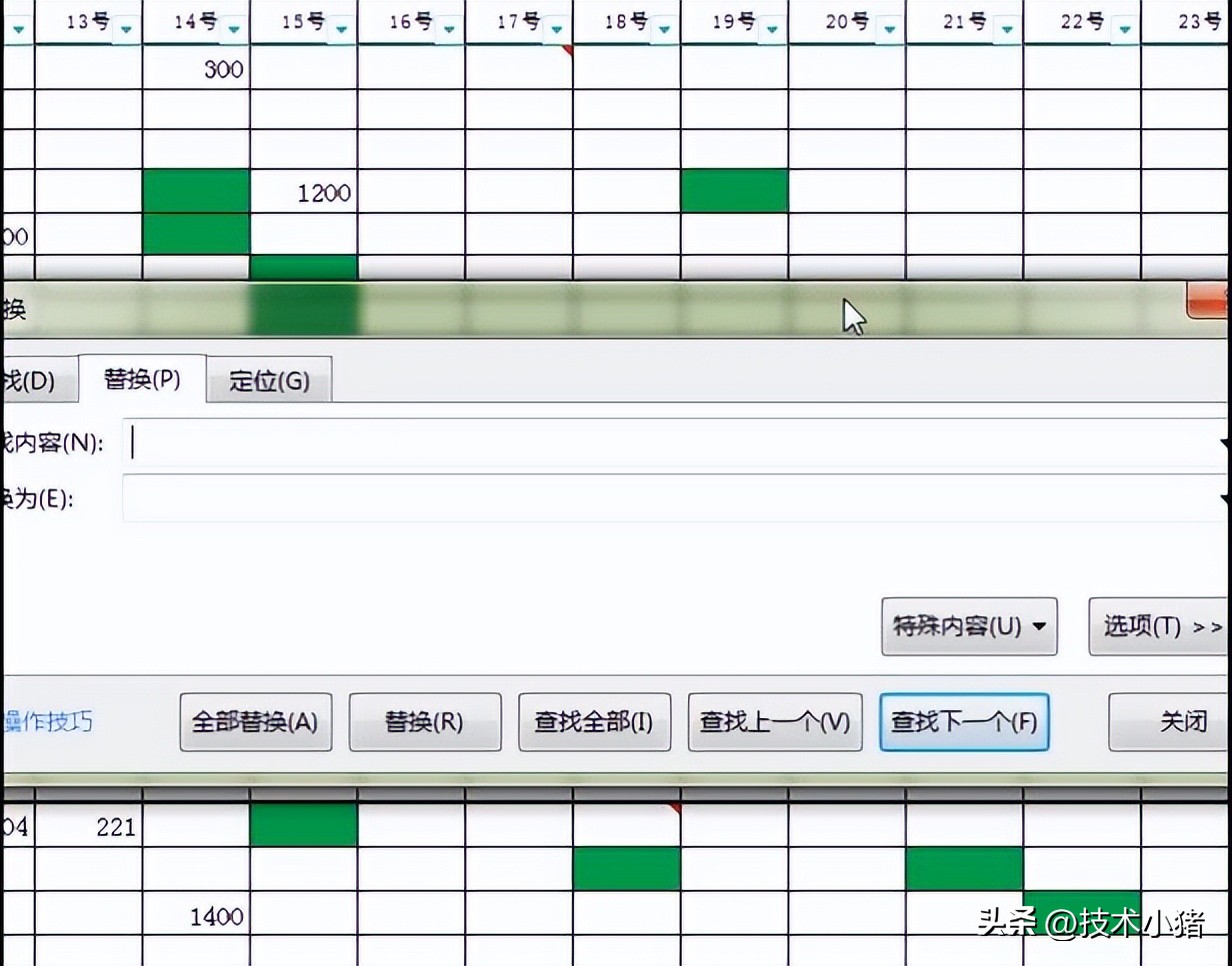Open the filter dropdown on column 20号
1232x966 pixels.
click(x=889, y=29)
